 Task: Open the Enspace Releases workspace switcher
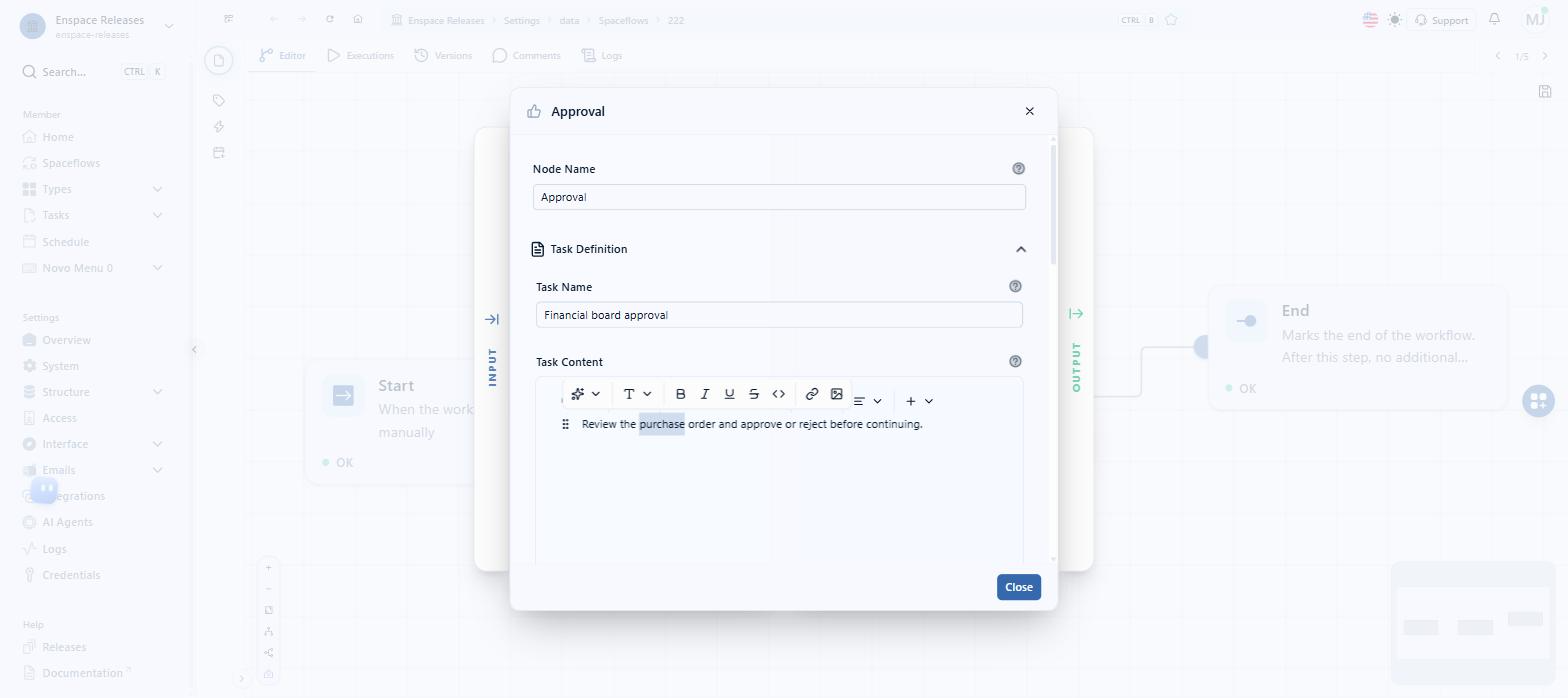coord(96,26)
